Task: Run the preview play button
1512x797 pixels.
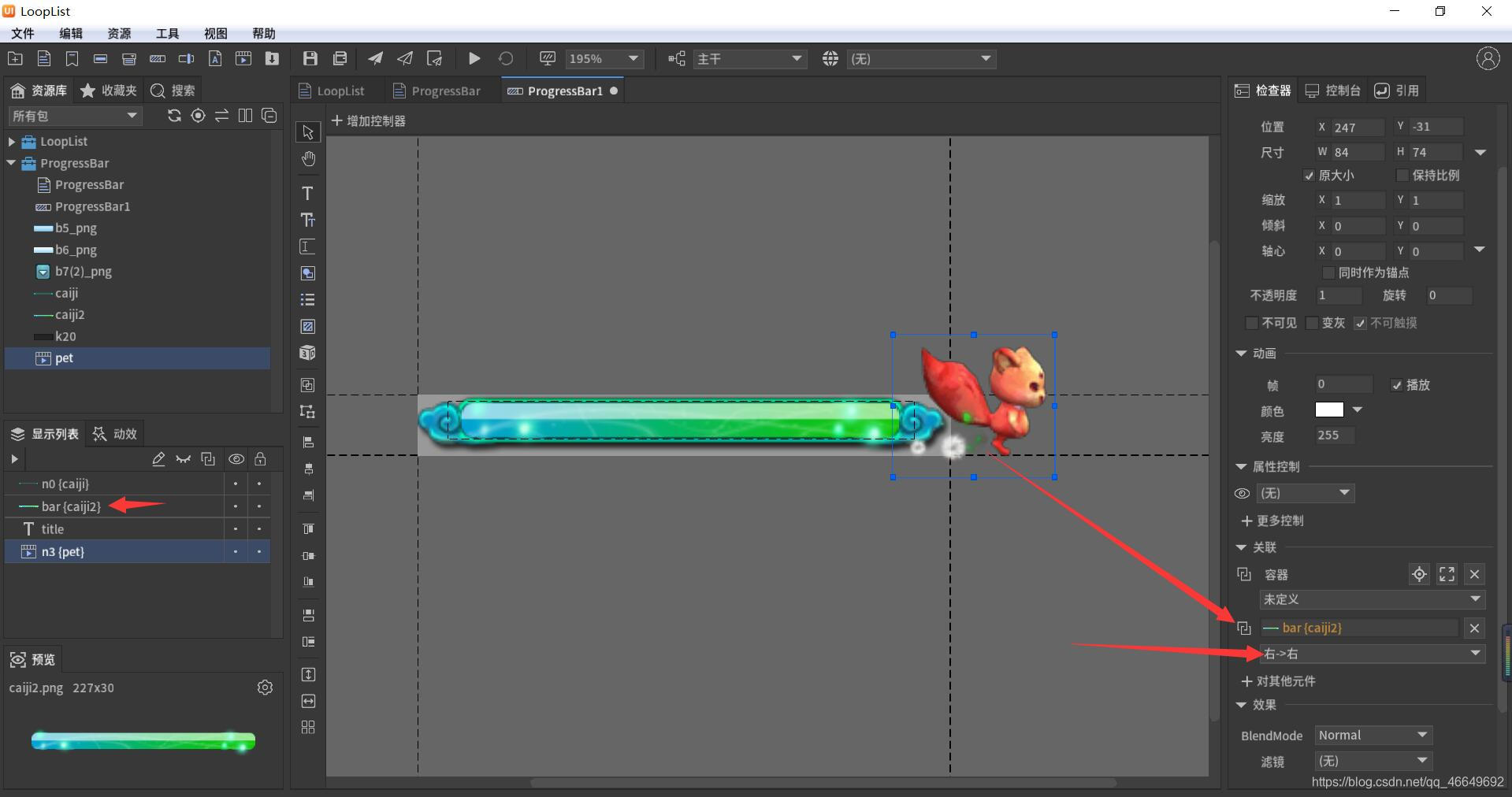Action: (x=474, y=59)
